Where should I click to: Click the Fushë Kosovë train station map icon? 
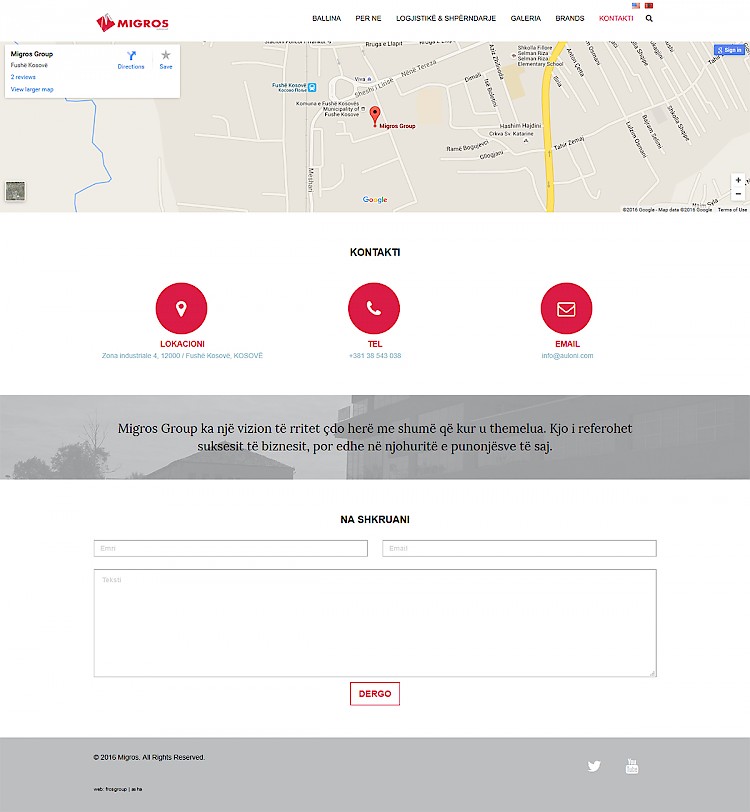[312, 88]
